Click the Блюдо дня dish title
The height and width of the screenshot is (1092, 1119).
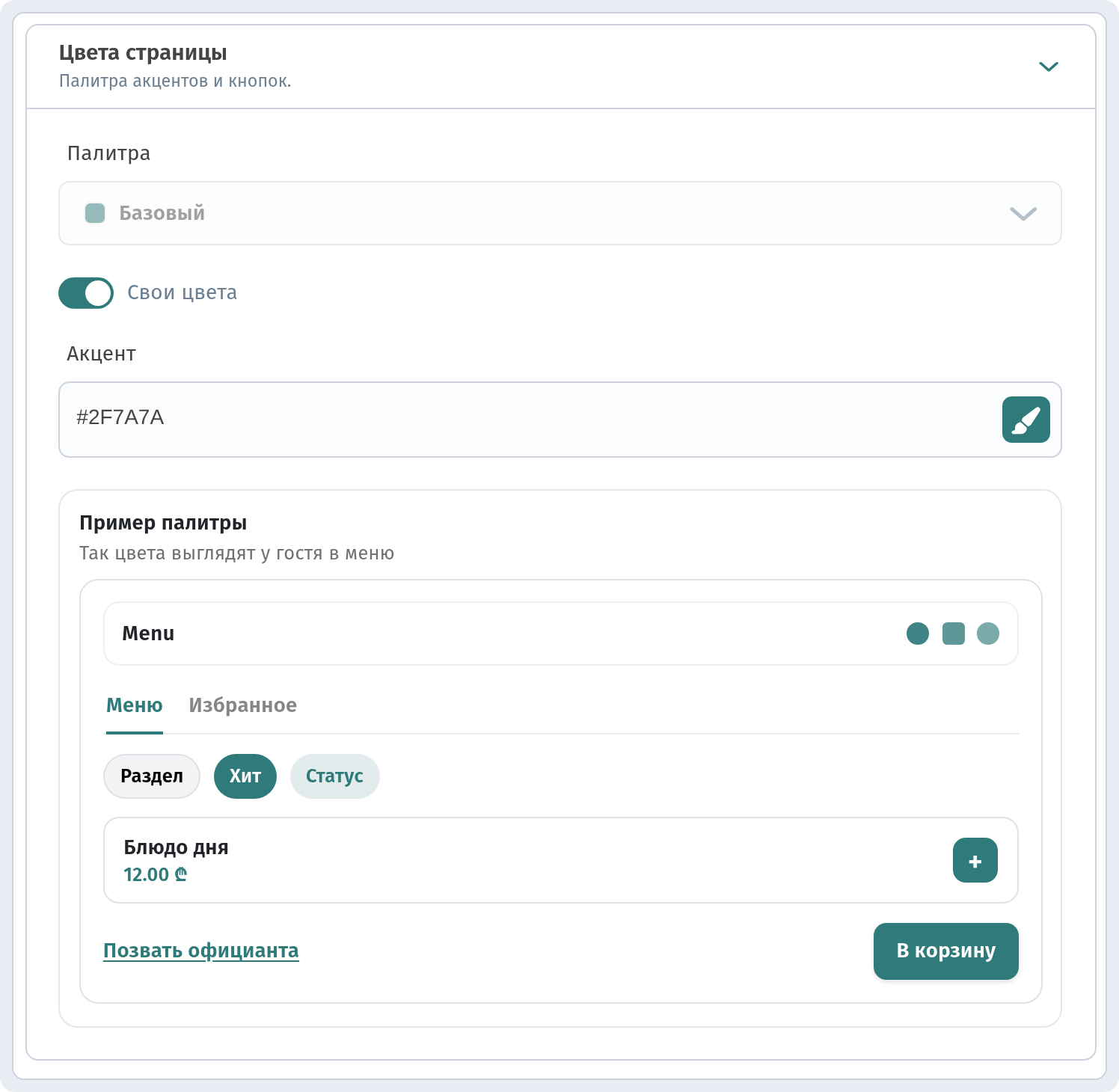coord(176,847)
